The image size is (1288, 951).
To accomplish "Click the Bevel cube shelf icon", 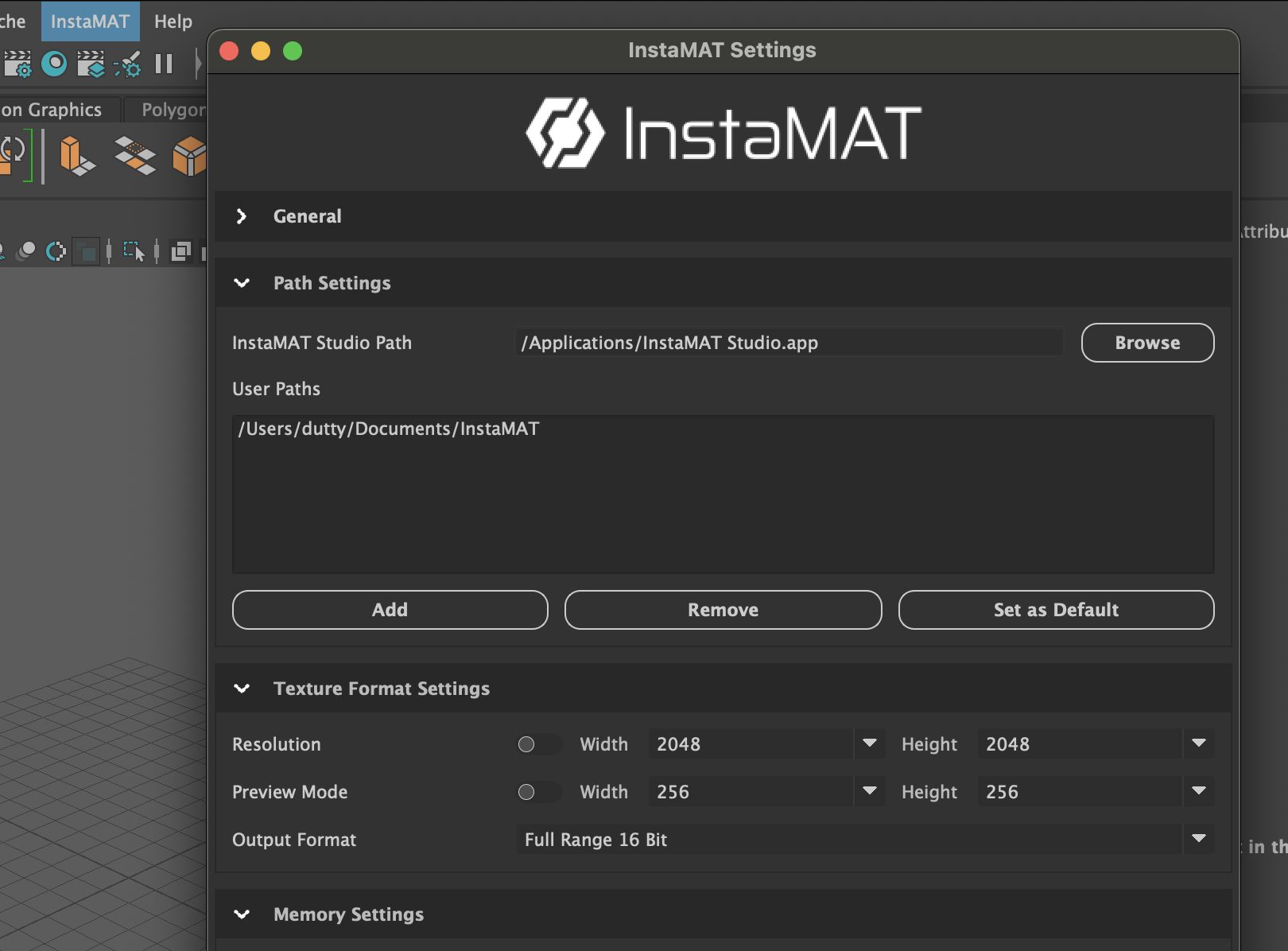I will [189, 155].
